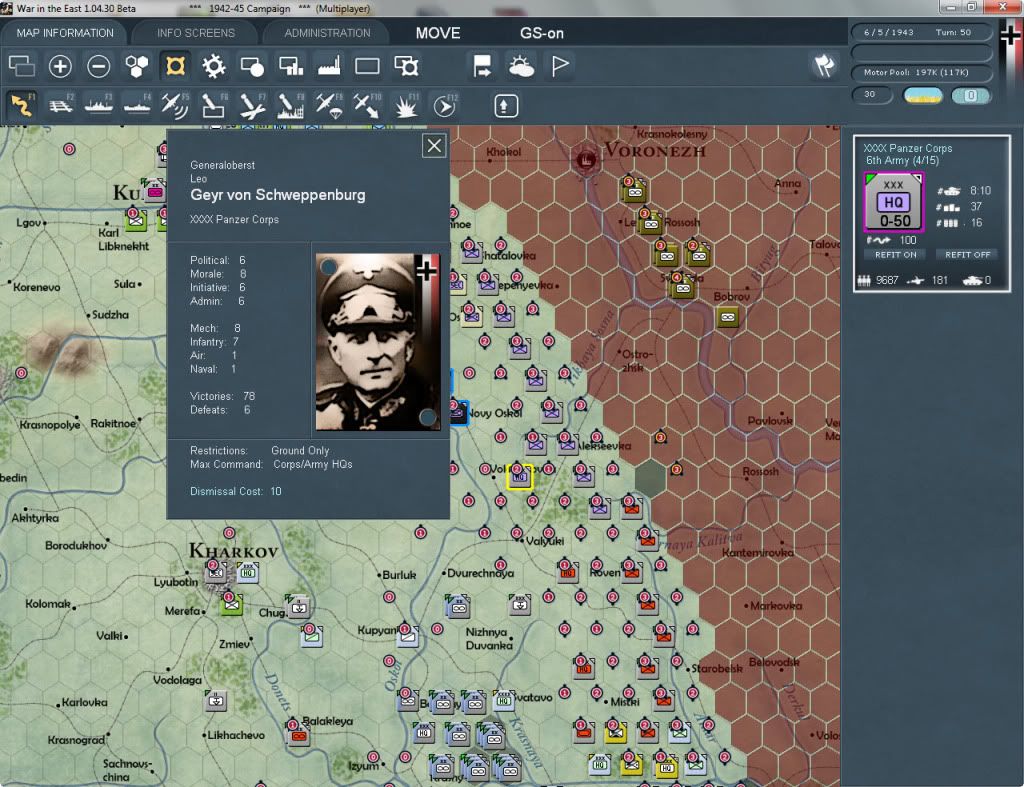The width and height of the screenshot is (1024, 787).
Task: Select the bomb-on-box F6 mode icon
Action: coord(214,105)
